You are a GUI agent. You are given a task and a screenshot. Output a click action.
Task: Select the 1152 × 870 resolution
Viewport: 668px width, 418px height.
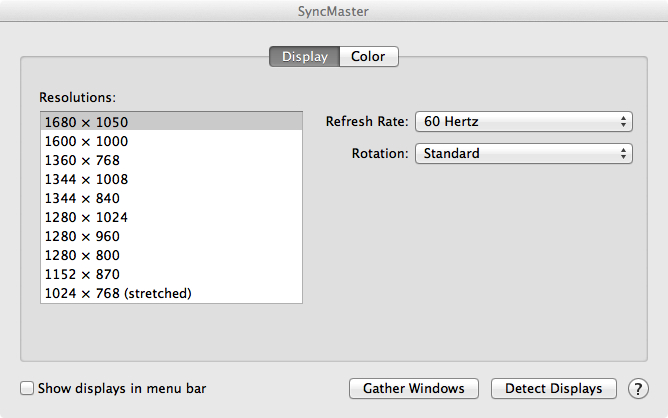[171, 274]
